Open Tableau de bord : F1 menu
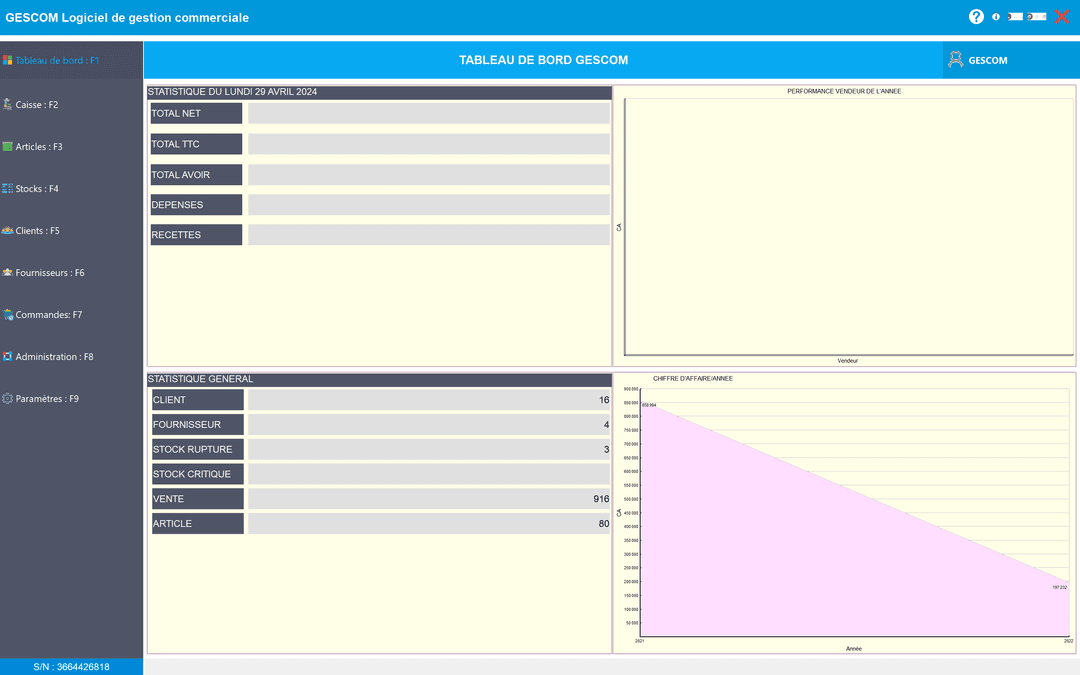1080x675 pixels. click(56, 60)
